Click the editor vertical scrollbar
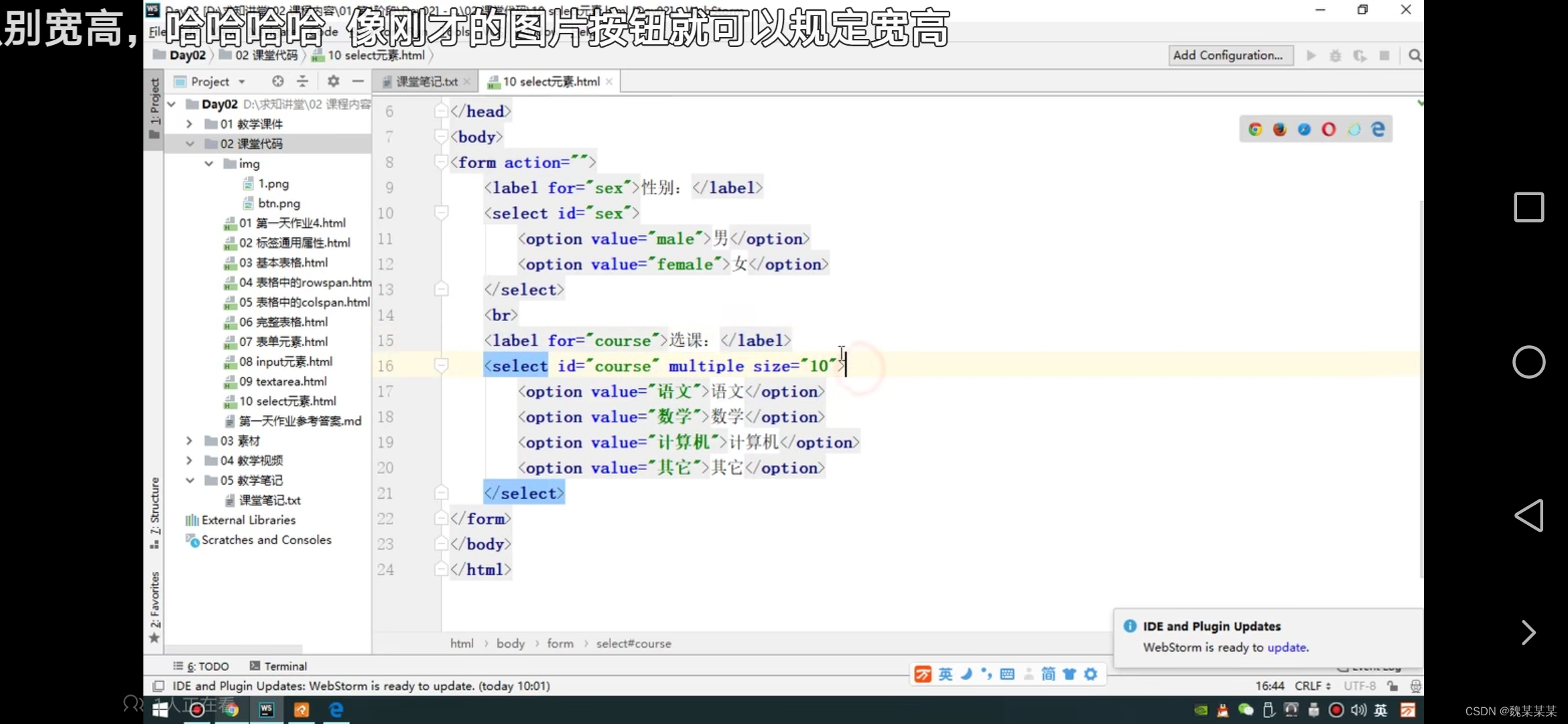 1420,389
